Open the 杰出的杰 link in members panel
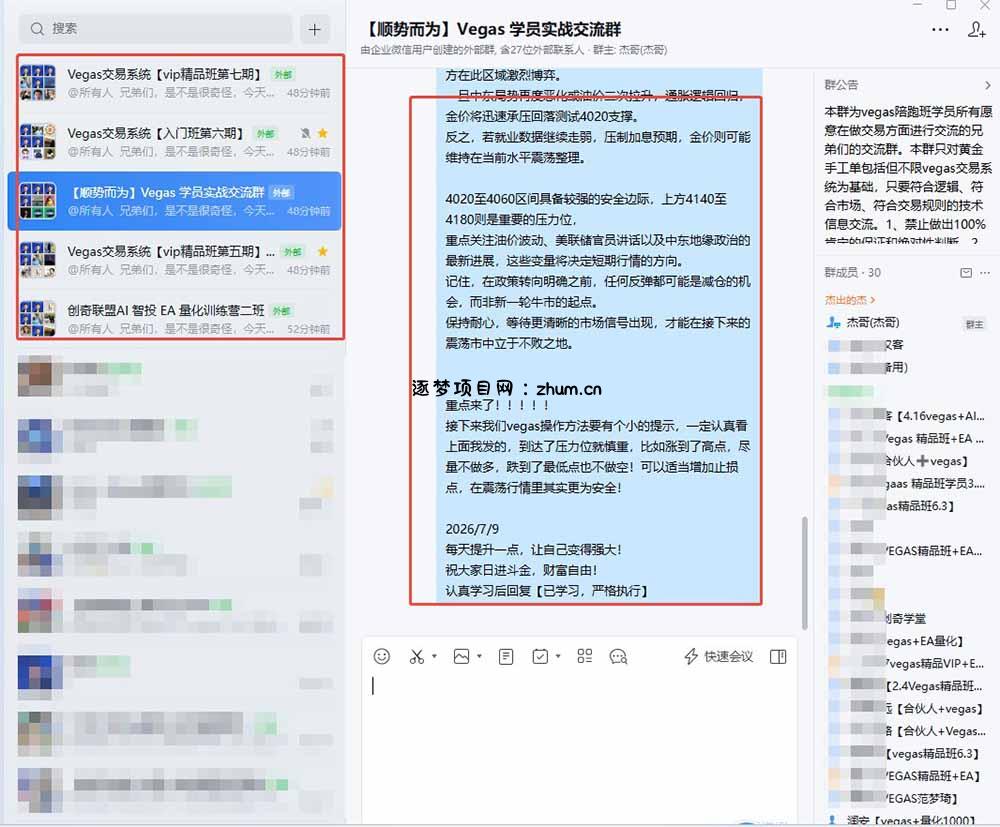1000x827 pixels. 849,300
